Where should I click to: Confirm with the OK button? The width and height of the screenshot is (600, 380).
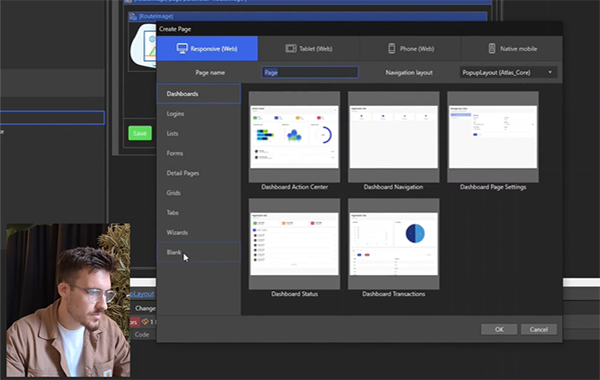pyautogui.click(x=499, y=329)
